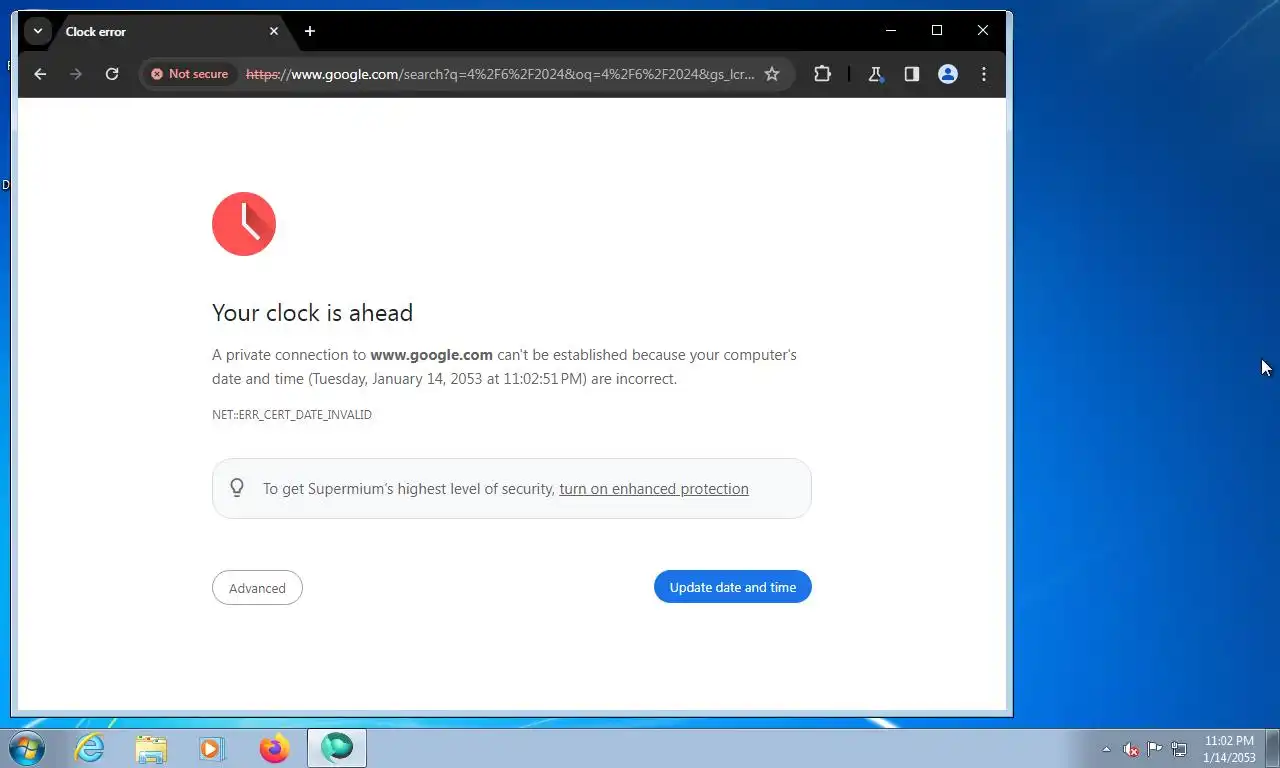
Task: Open the tab search dropdown arrow
Action: [x=38, y=31]
